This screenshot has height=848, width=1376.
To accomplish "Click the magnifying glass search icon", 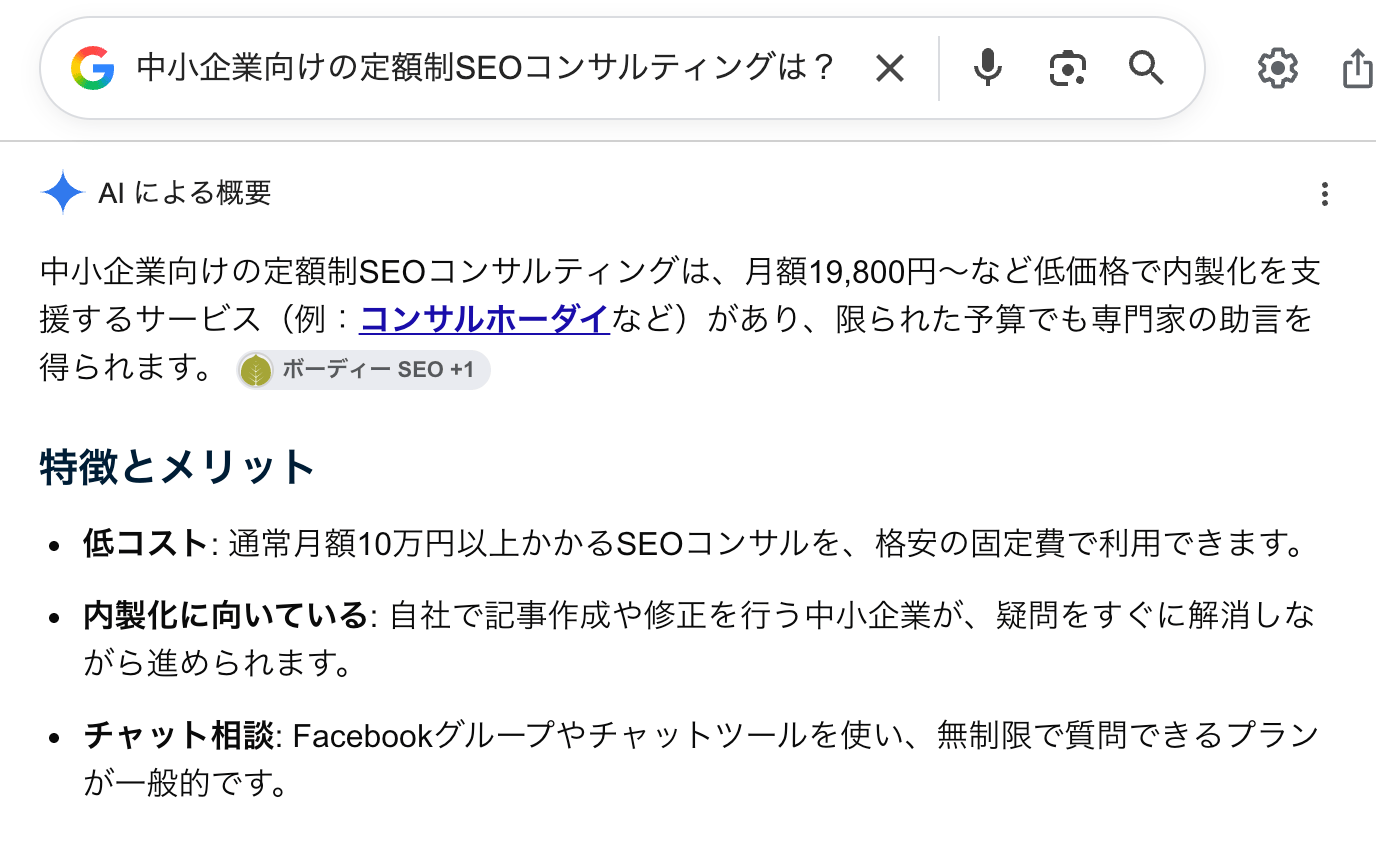I will click(1146, 68).
